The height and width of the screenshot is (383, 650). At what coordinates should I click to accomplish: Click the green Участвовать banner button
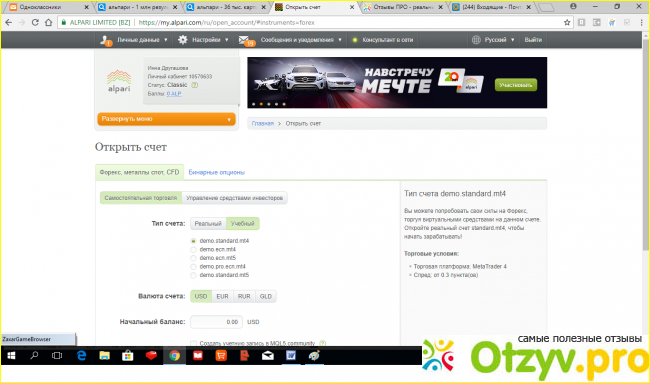click(516, 85)
